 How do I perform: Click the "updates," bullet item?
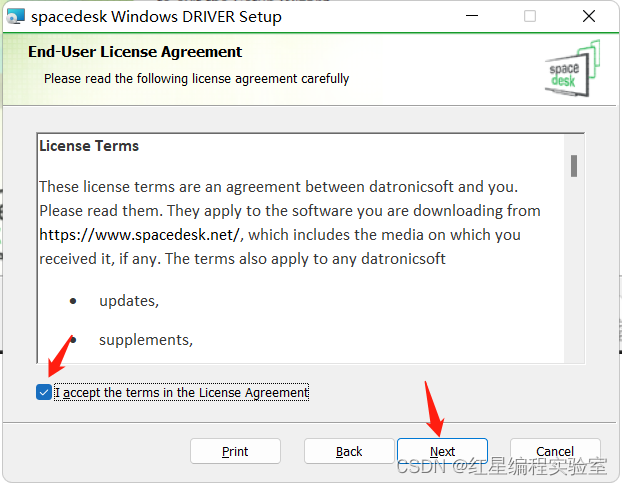[129, 301]
